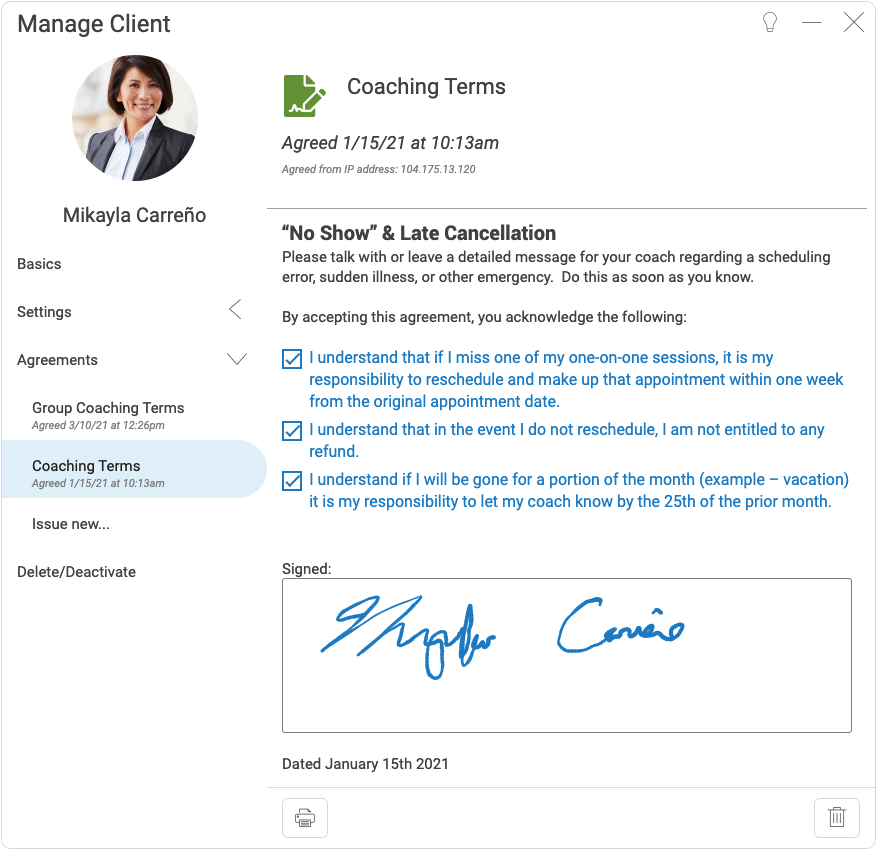Click Mikayla Carreño's profile photo
878x851 pixels.
pyautogui.click(x=135, y=118)
